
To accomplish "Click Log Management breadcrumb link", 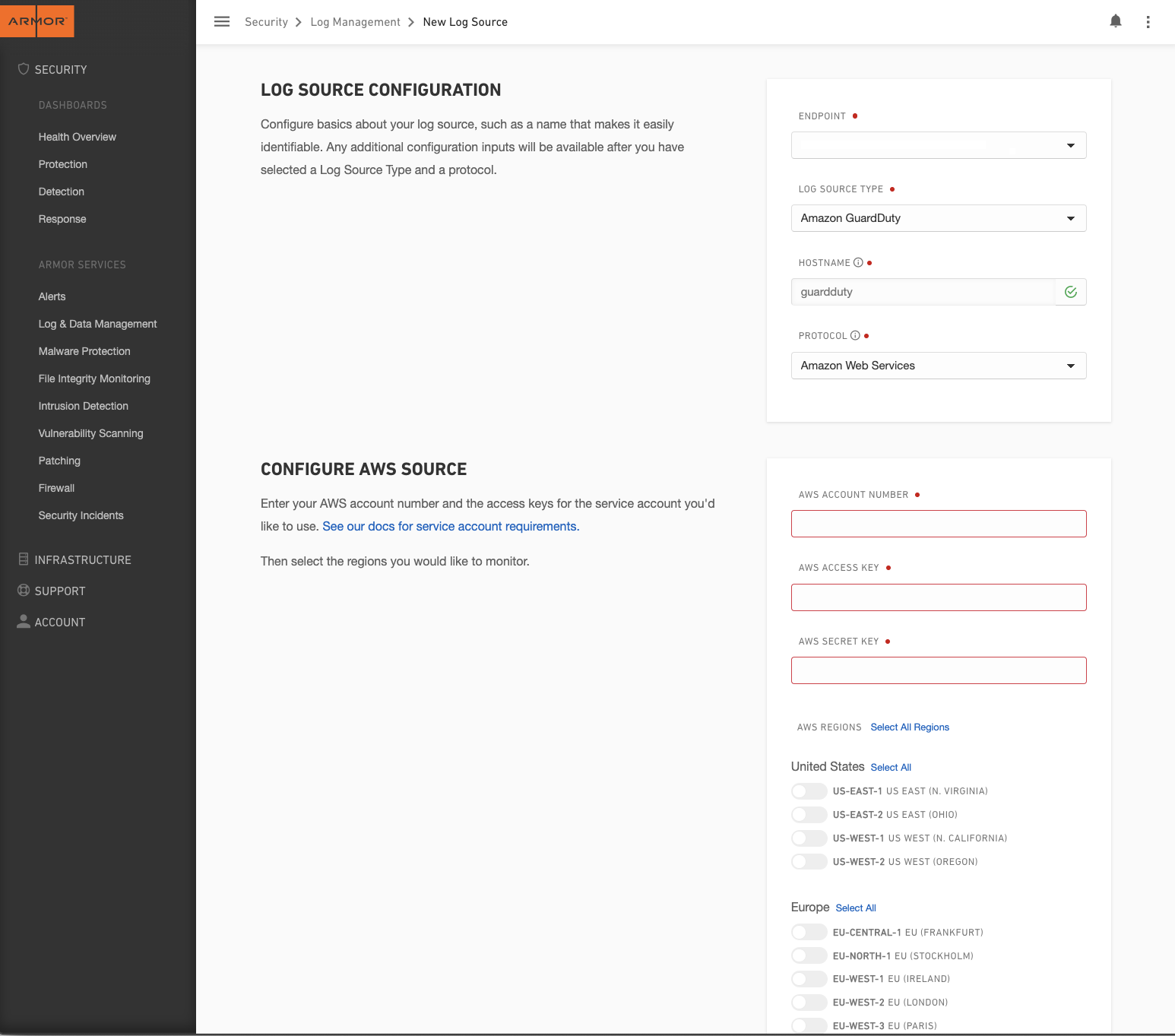I will (x=355, y=22).
